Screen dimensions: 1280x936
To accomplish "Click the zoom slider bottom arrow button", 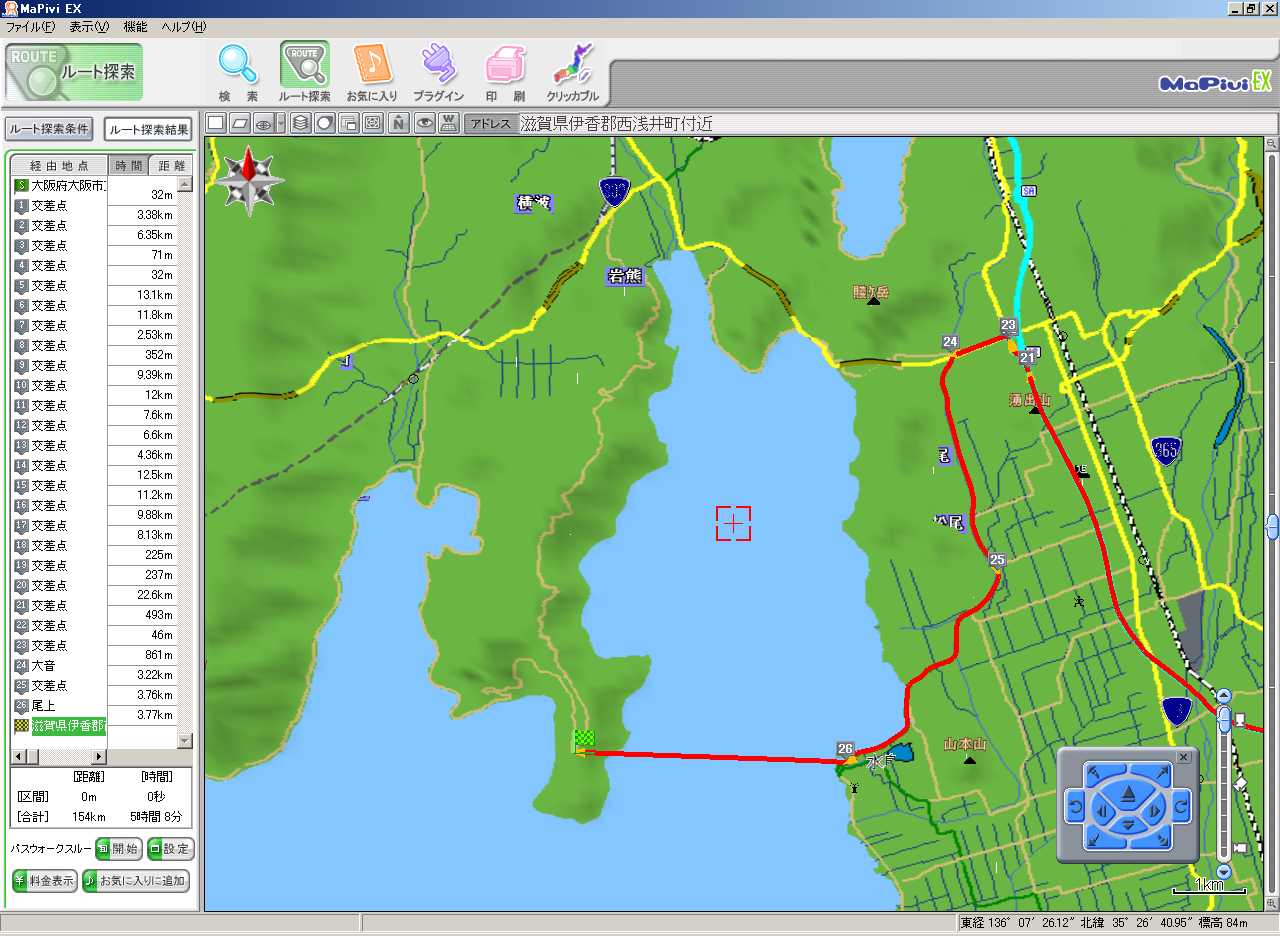I will [x=1223, y=872].
